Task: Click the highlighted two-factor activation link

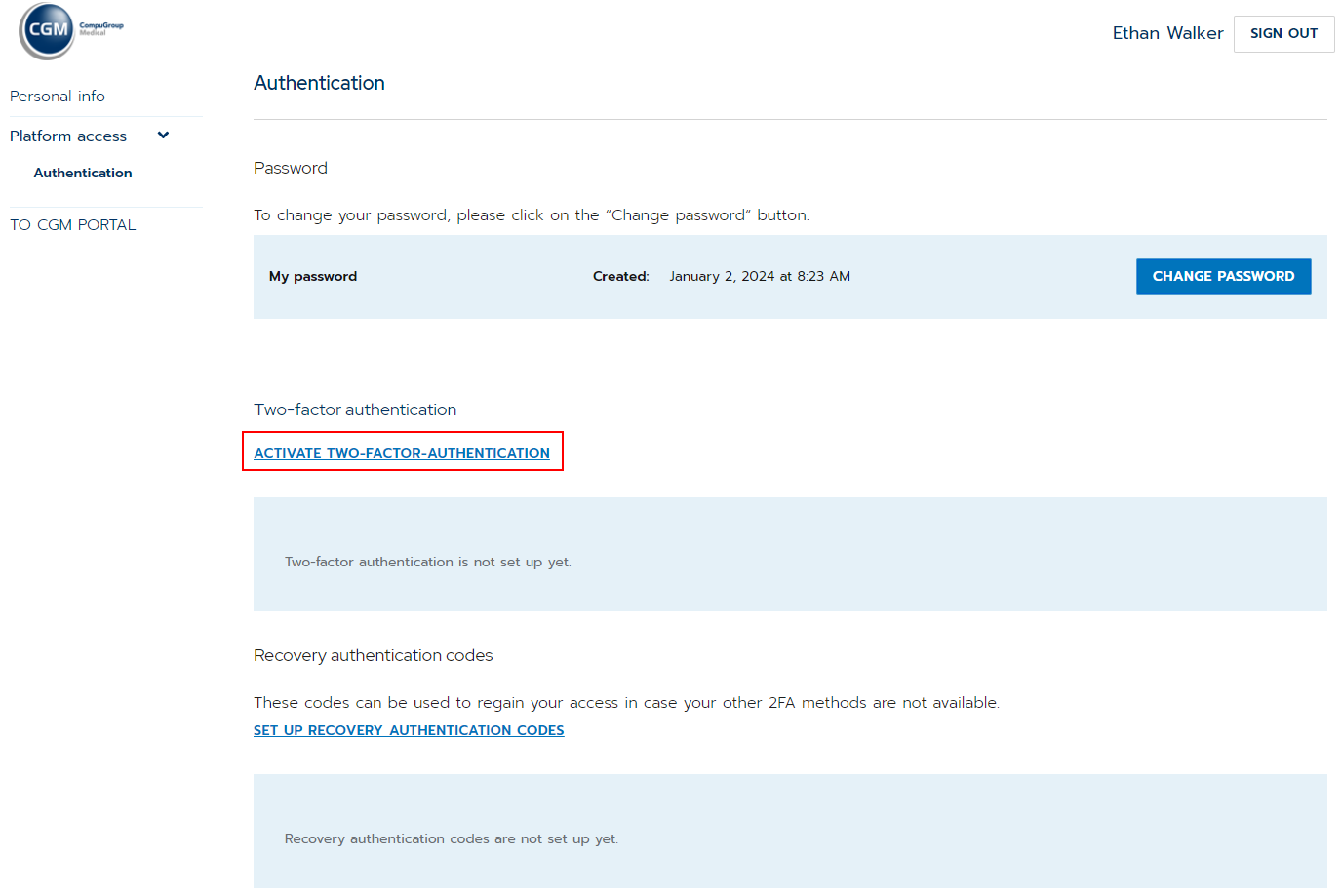Action: (402, 452)
